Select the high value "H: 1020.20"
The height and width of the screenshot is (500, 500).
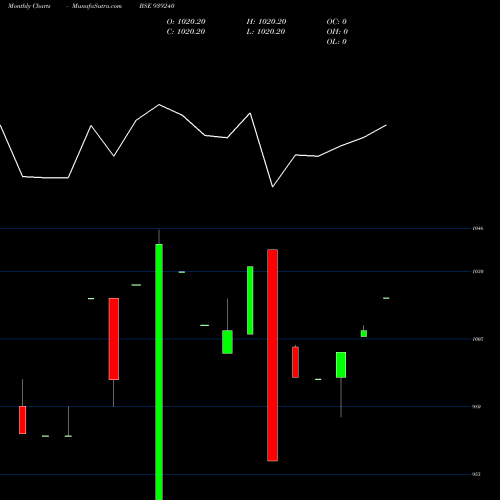click(x=266, y=22)
